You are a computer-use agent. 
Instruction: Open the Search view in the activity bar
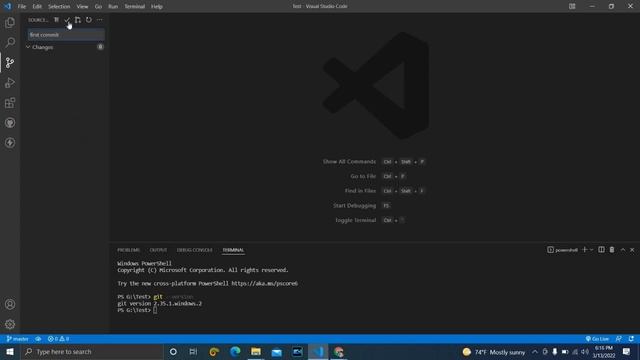tap(10, 42)
